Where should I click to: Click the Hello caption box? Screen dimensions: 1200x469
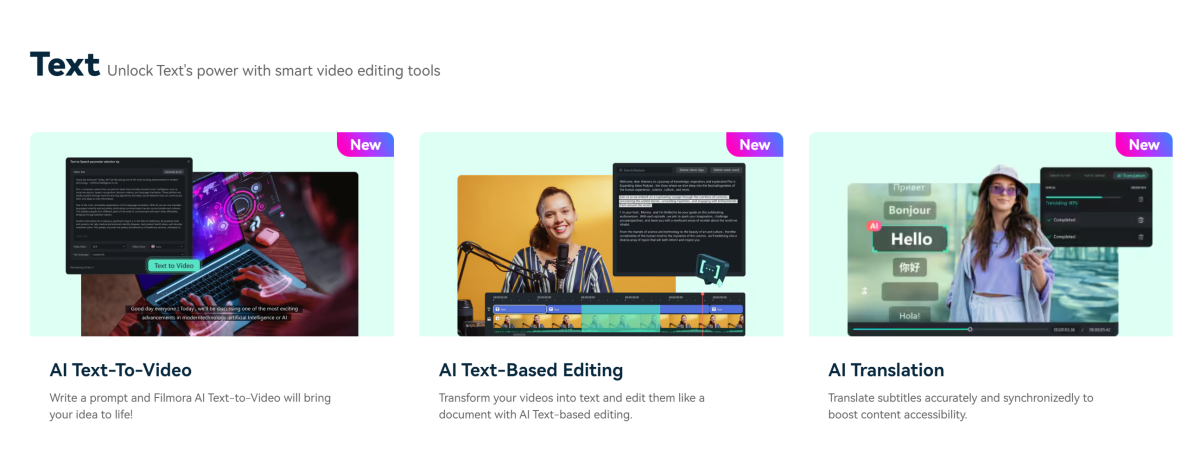(x=910, y=239)
